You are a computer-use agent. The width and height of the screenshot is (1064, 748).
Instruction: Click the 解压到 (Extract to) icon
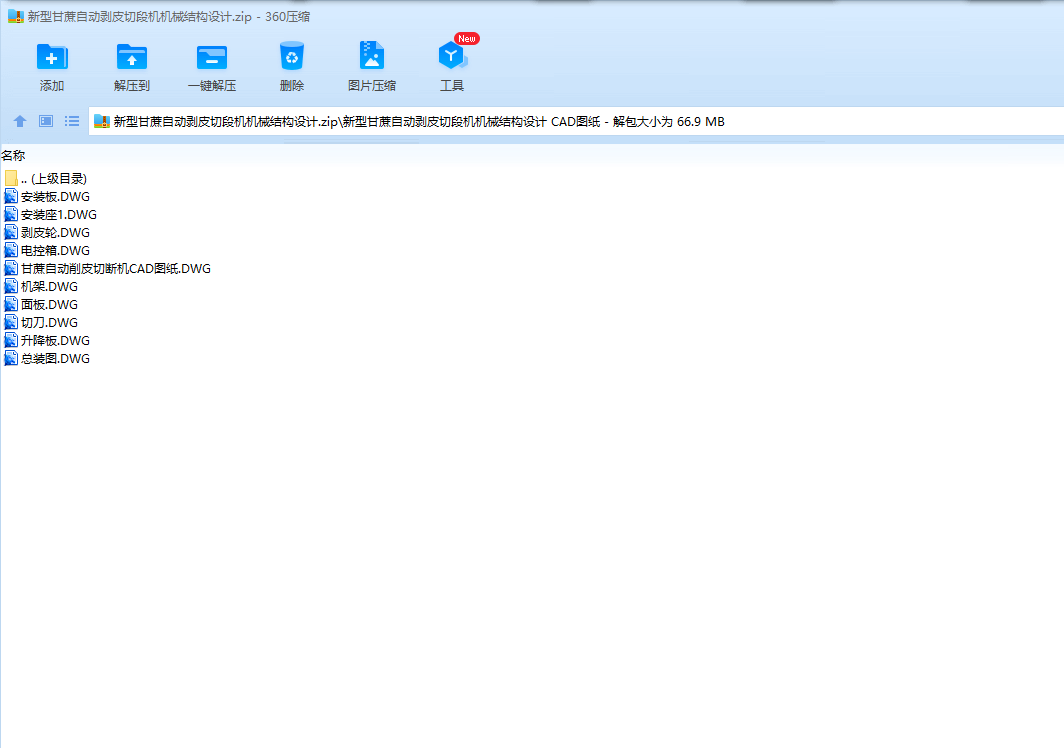coord(132,57)
